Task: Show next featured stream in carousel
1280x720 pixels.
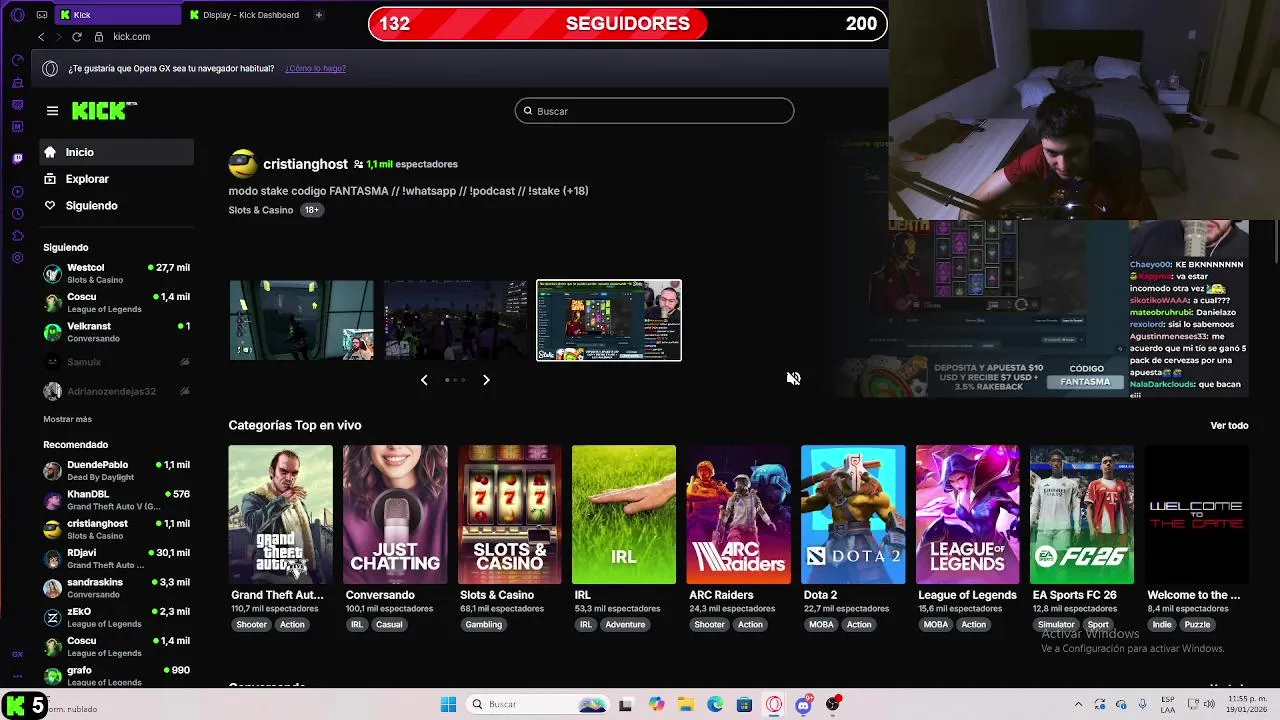Action: (x=486, y=380)
